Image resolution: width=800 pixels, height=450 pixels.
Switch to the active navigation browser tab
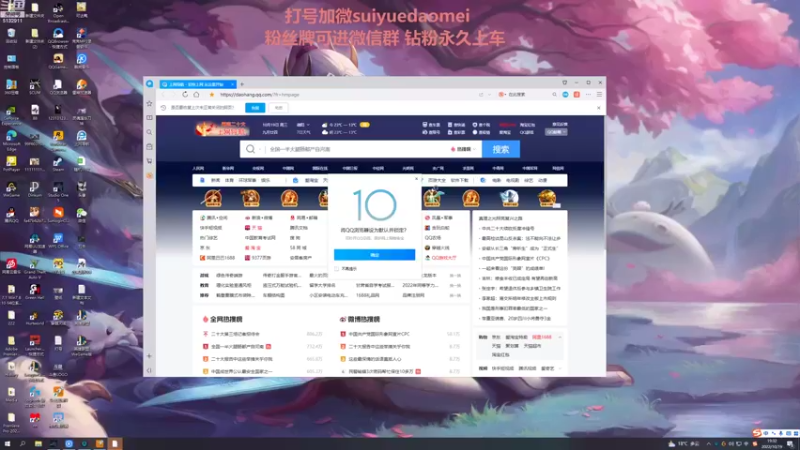point(197,84)
